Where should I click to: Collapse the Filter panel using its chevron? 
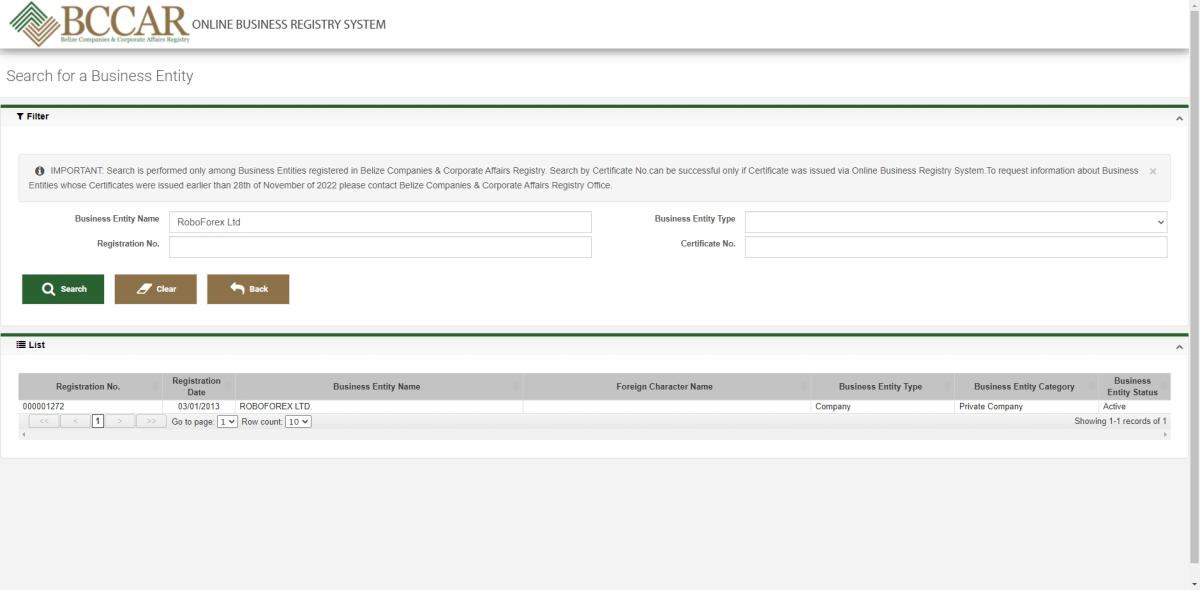point(1179,118)
